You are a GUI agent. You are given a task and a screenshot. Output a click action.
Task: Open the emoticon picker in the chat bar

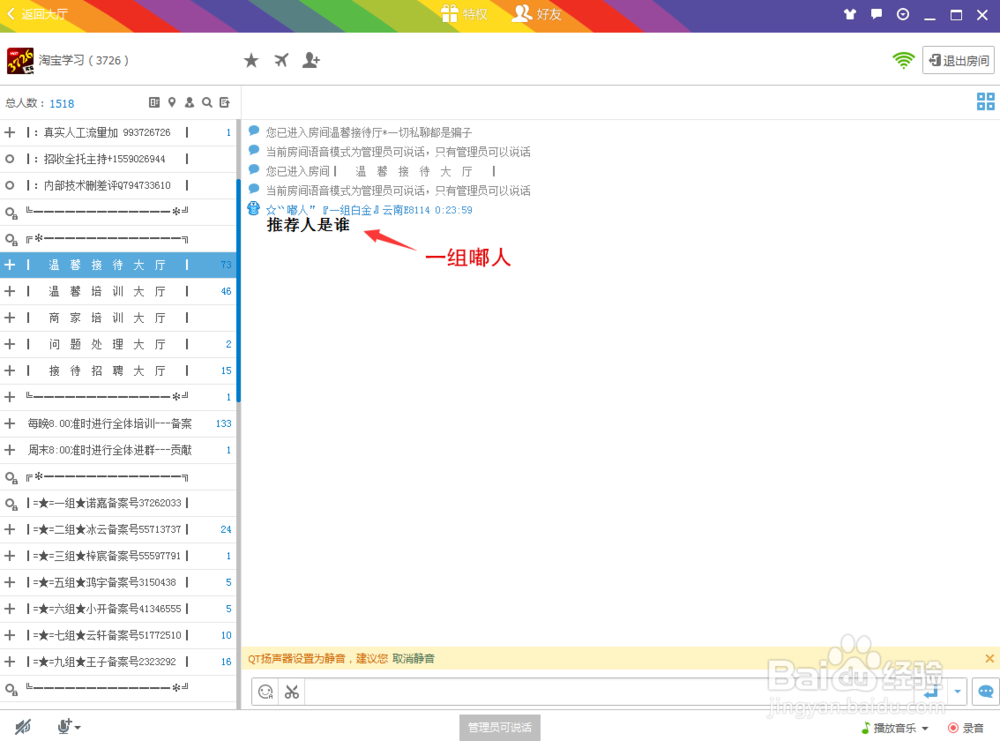tap(264, 691)
